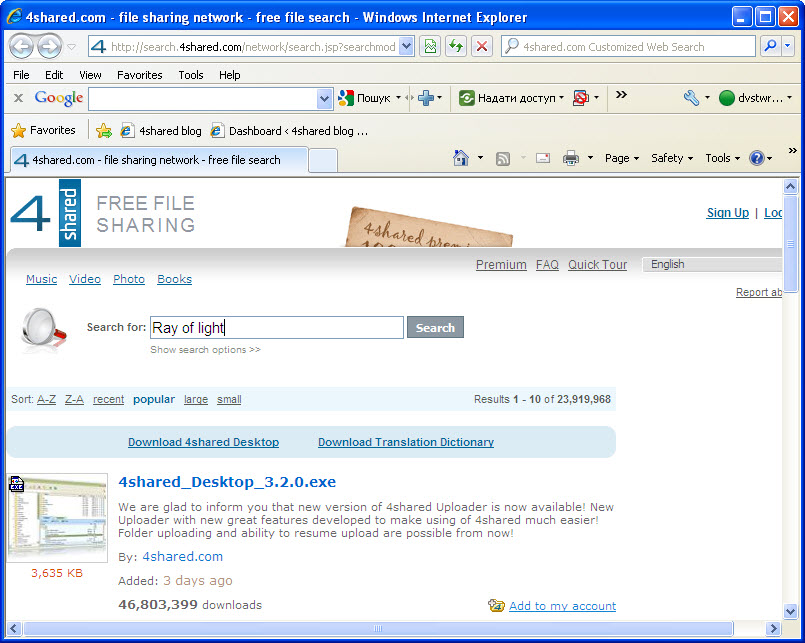This screenshot has height=643, width=805.
Task: Click the popup blocker icon on Google toolbar
Action: pos(581,98)
